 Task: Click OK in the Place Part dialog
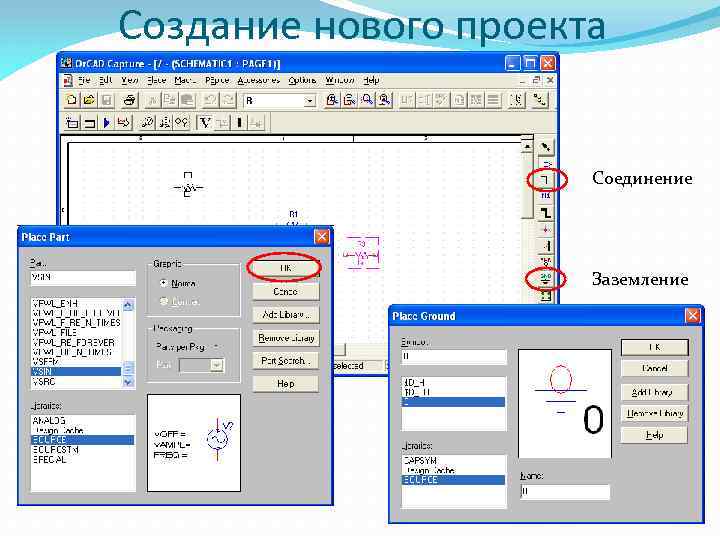pyautogui.click(x=285, y=268)
